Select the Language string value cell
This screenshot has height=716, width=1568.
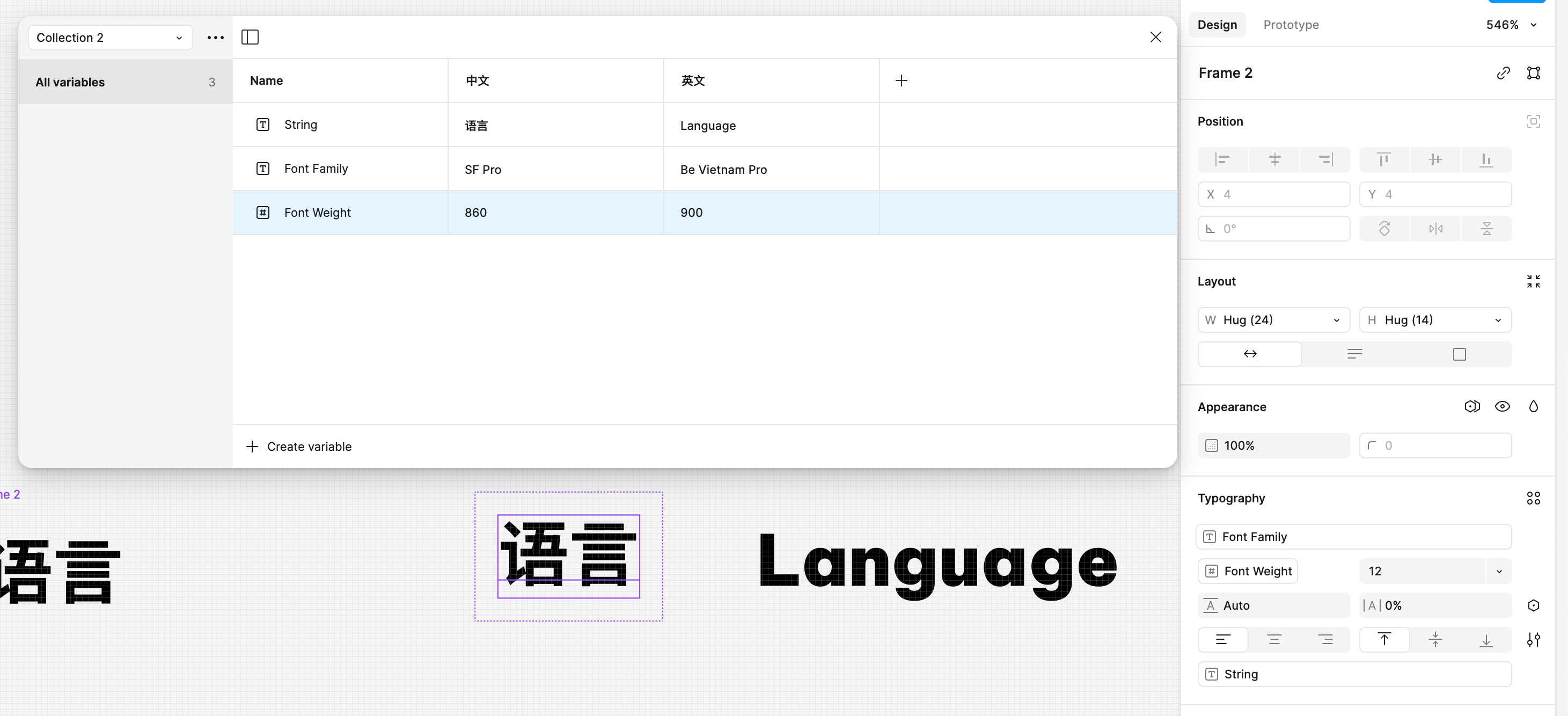pos(771,125)
